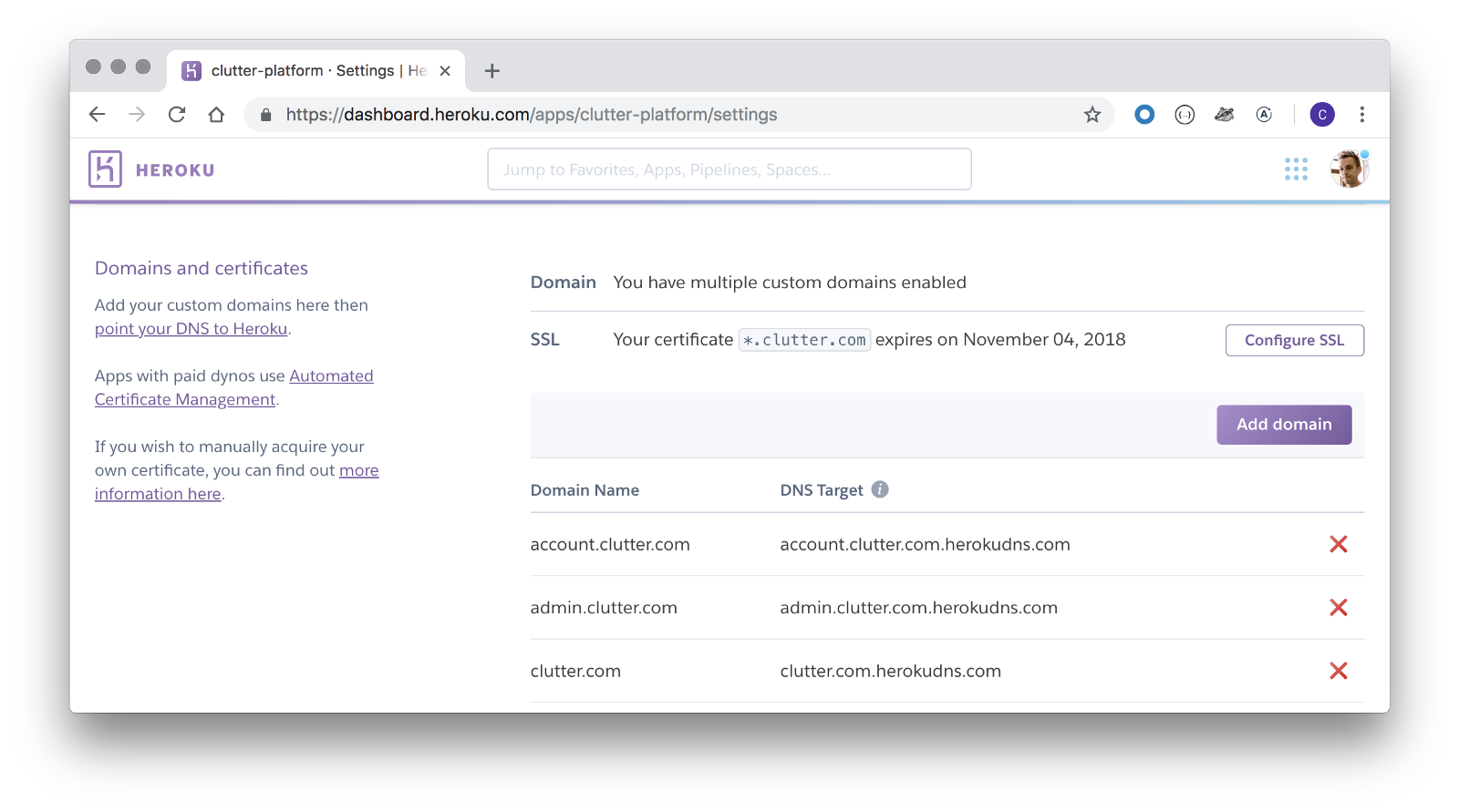The image size is (1459, 812).
Task: Remove the account.clutter.com domain
Action: click(x=1339, y=544)
